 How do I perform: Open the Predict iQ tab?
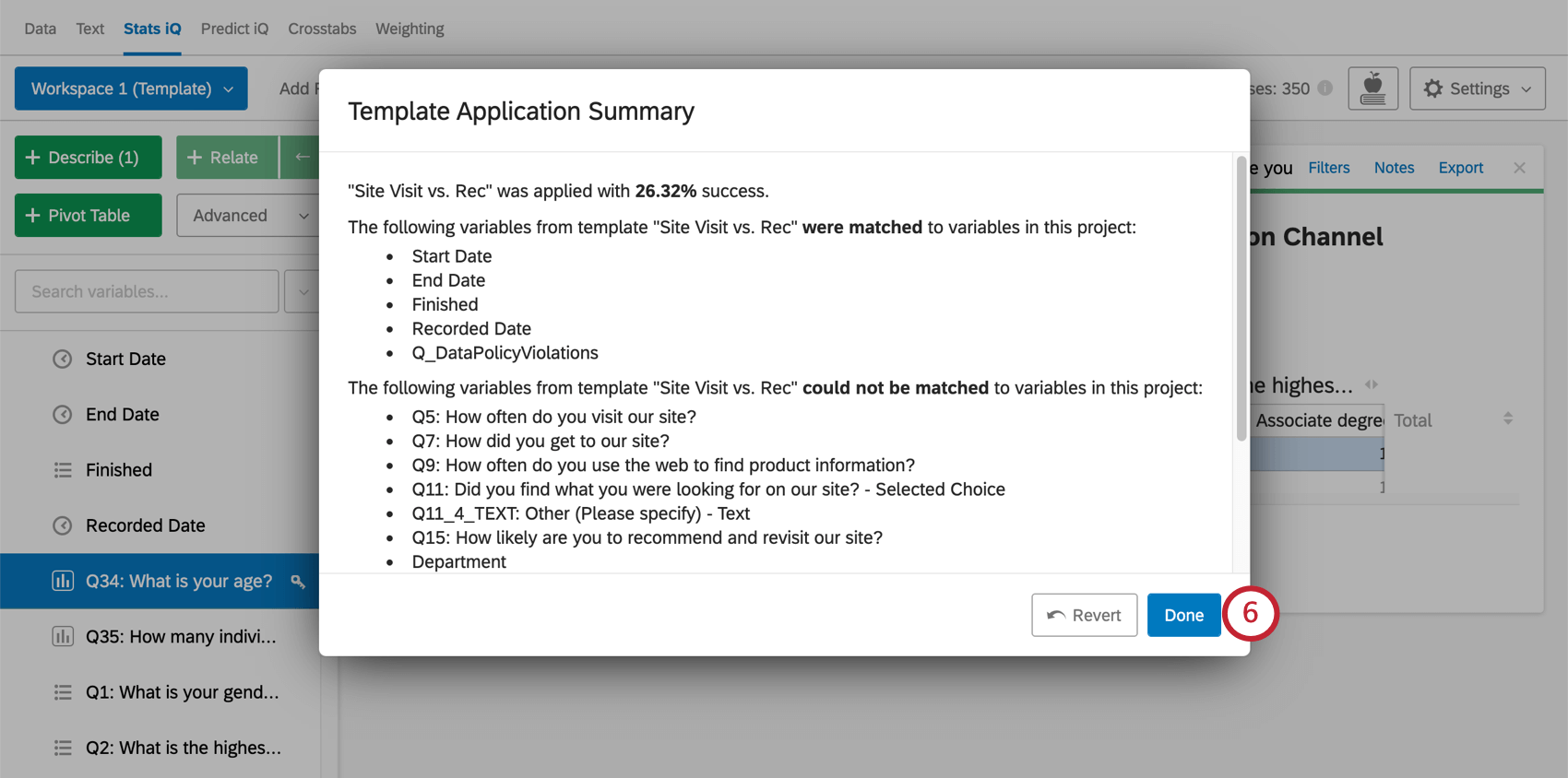click(234, 29)
